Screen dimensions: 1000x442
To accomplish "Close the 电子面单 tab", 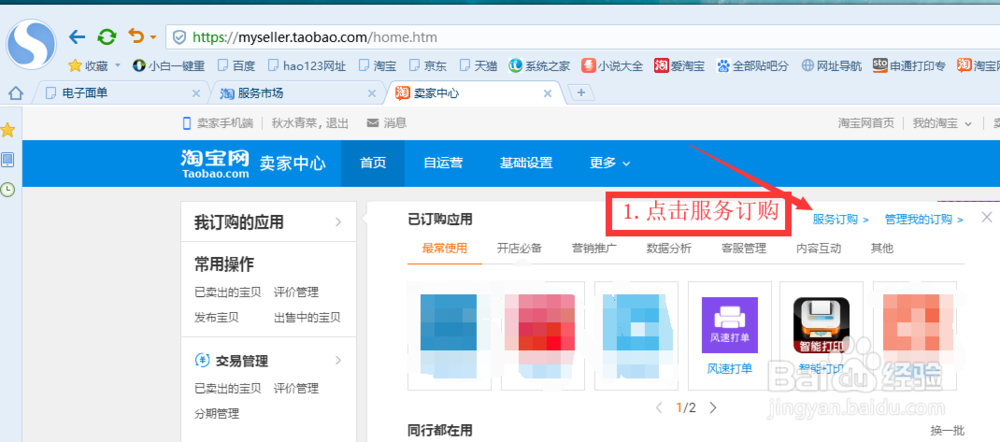I will click(x=196, y=94).
